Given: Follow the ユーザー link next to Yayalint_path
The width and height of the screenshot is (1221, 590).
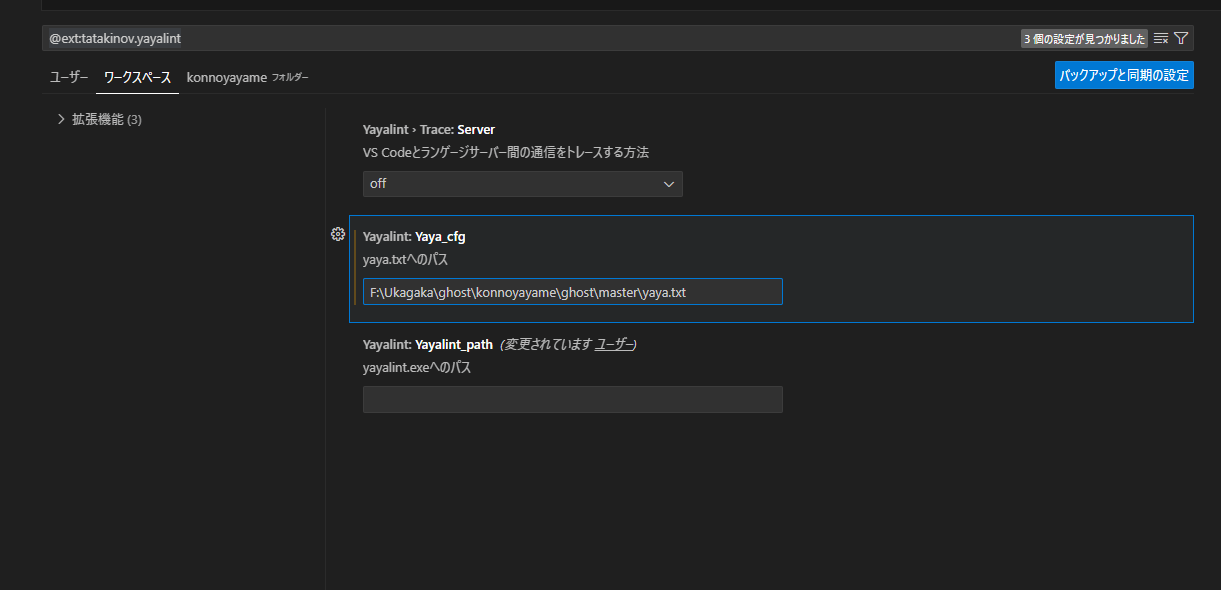Looking at the screenshot, I should pyautogui.click(x=613, y=344).
